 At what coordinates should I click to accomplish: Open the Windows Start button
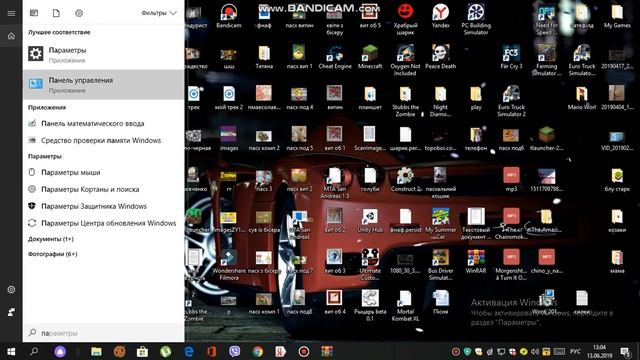tap(11, 351)
